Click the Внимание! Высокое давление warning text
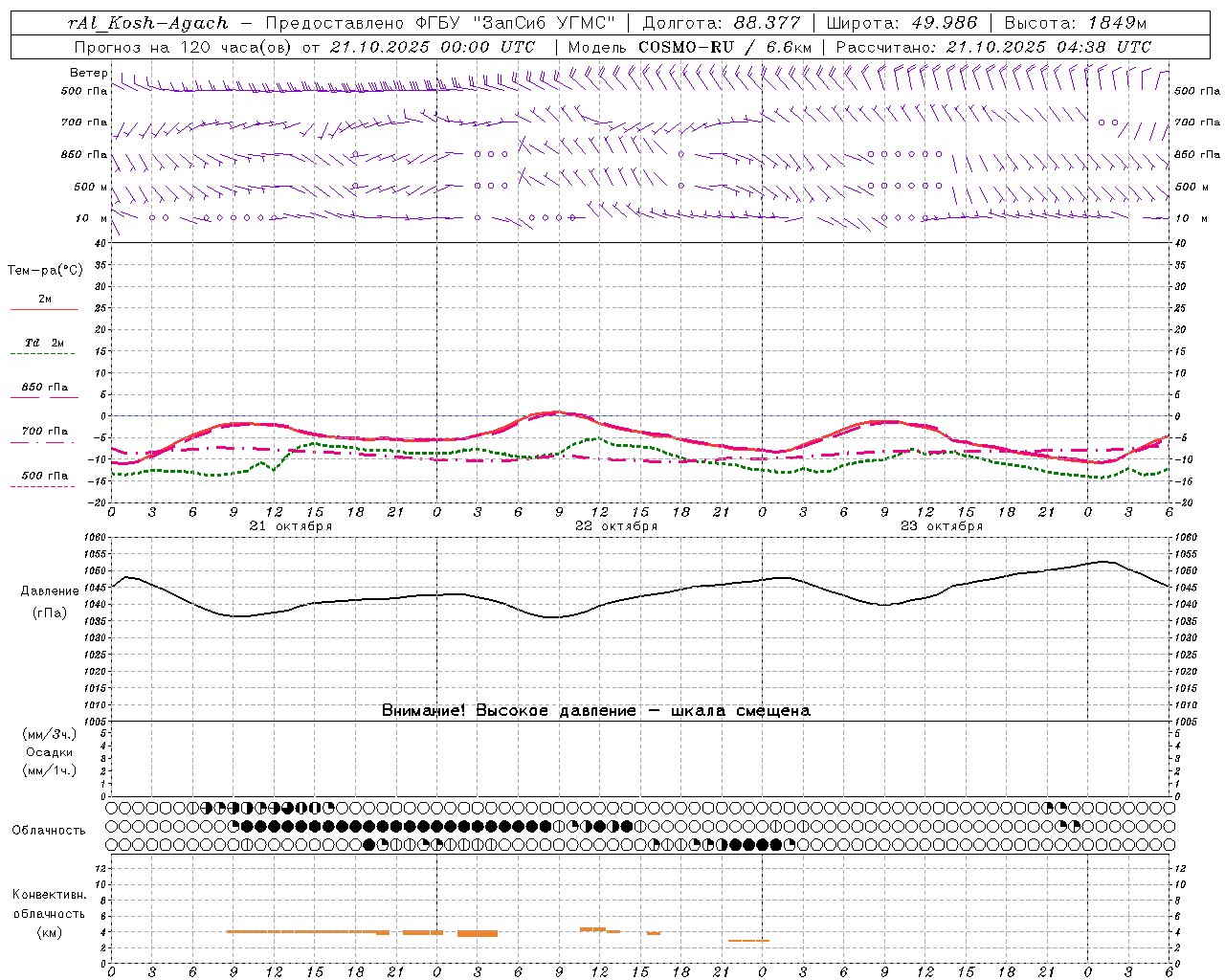1225x980 pixels. pyautogui.click(x=596, y=710)
